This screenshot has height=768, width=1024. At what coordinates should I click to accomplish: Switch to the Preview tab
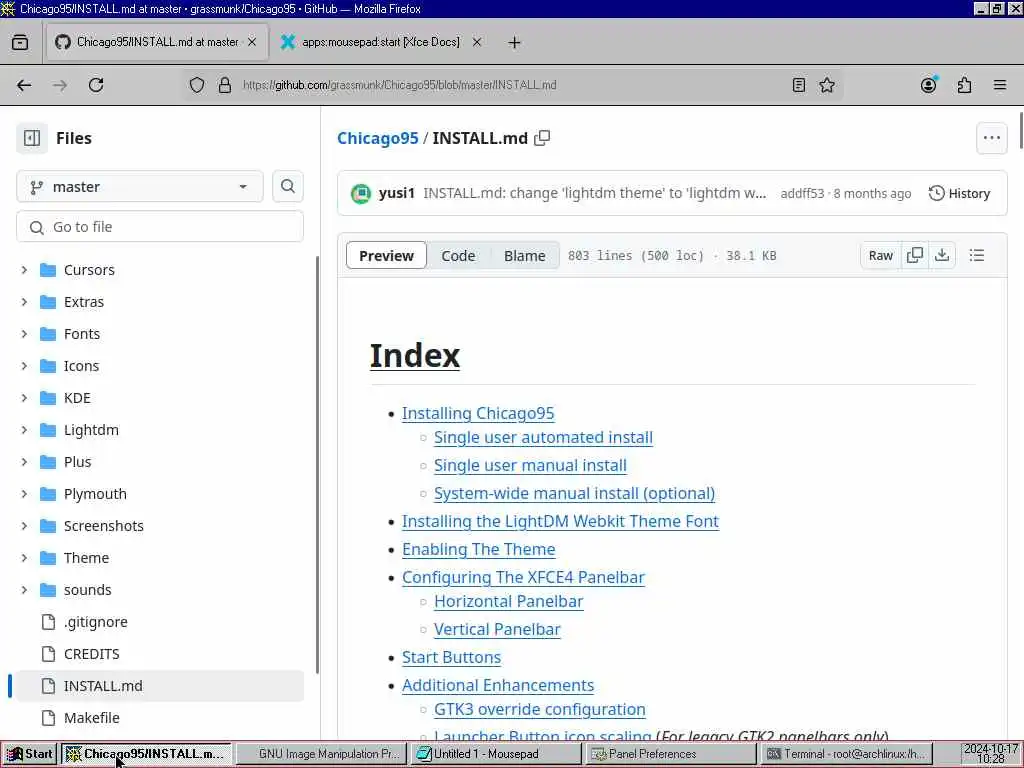[x=386, y=255]
